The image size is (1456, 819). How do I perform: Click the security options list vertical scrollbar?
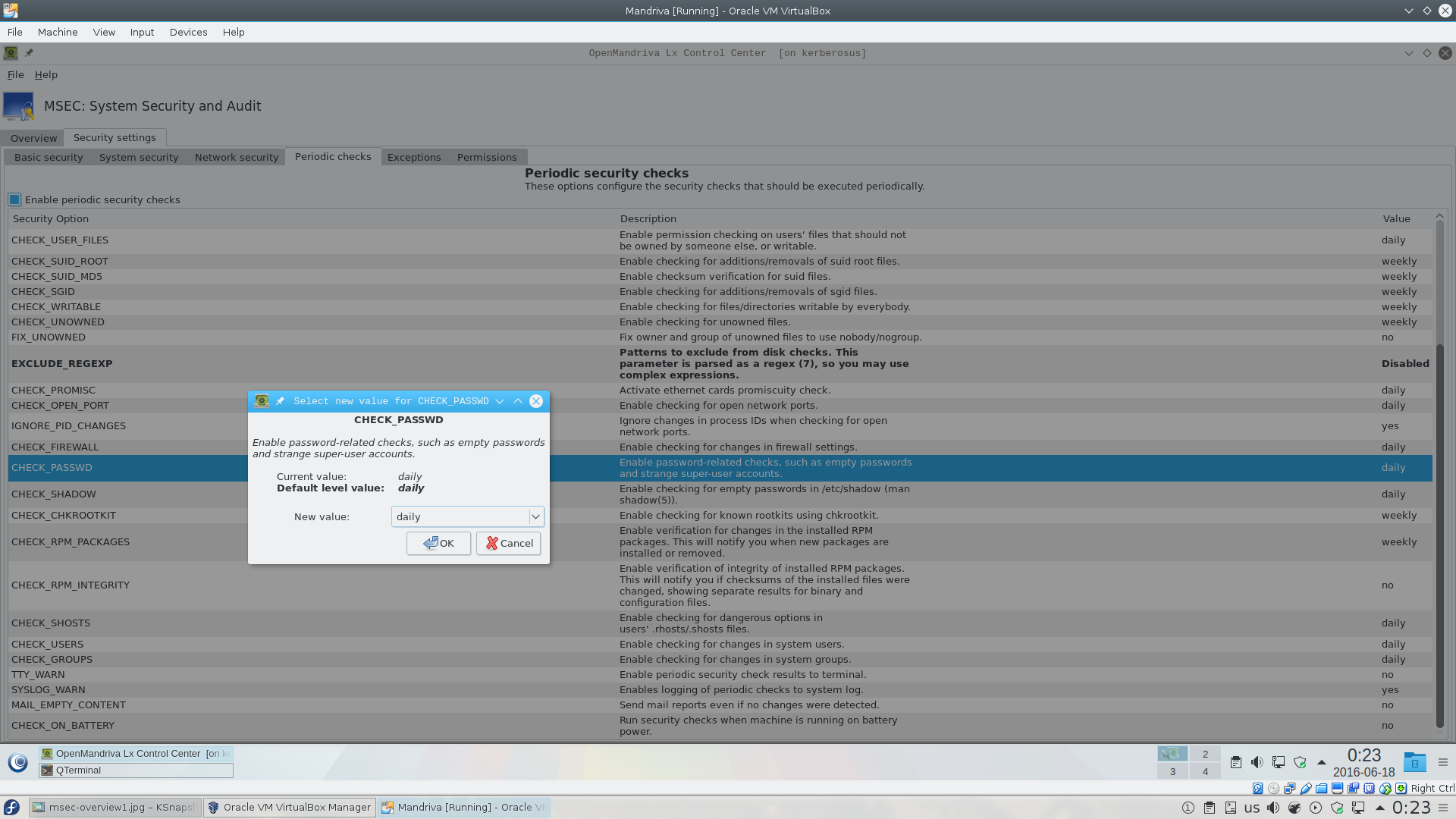tap(1439, 535)
